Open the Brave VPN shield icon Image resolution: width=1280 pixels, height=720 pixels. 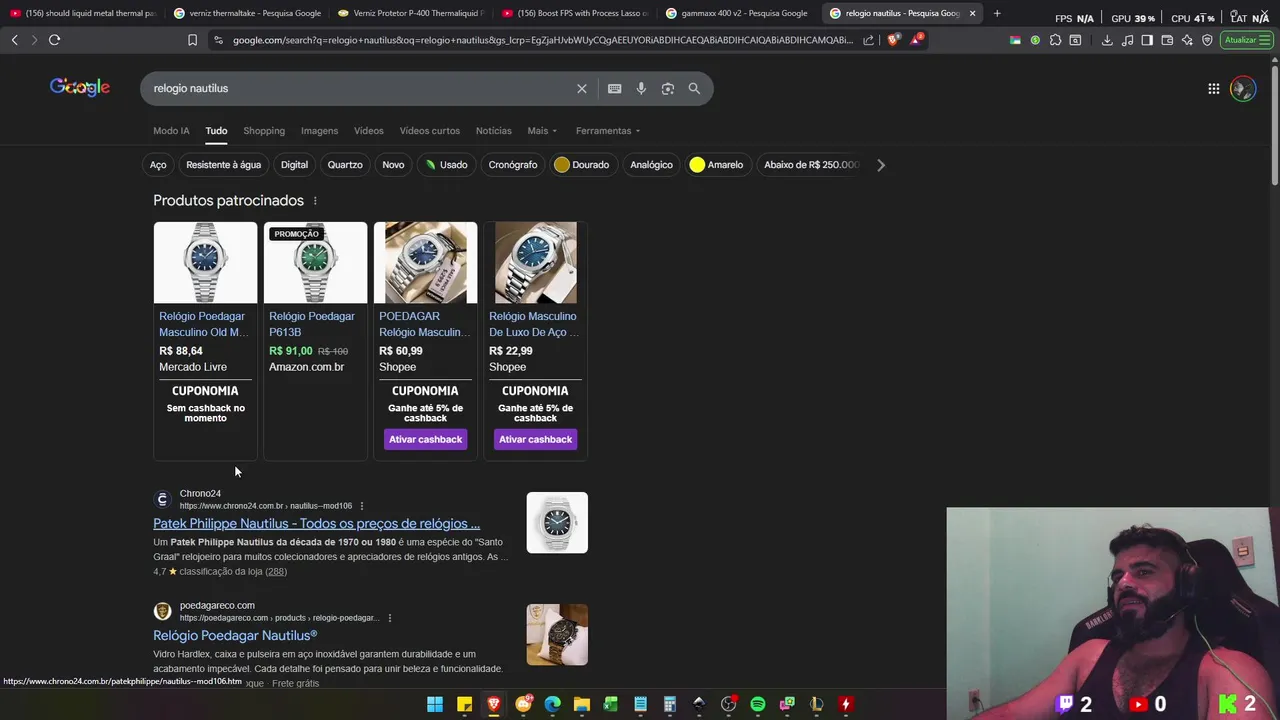(x=1207, y=40)
